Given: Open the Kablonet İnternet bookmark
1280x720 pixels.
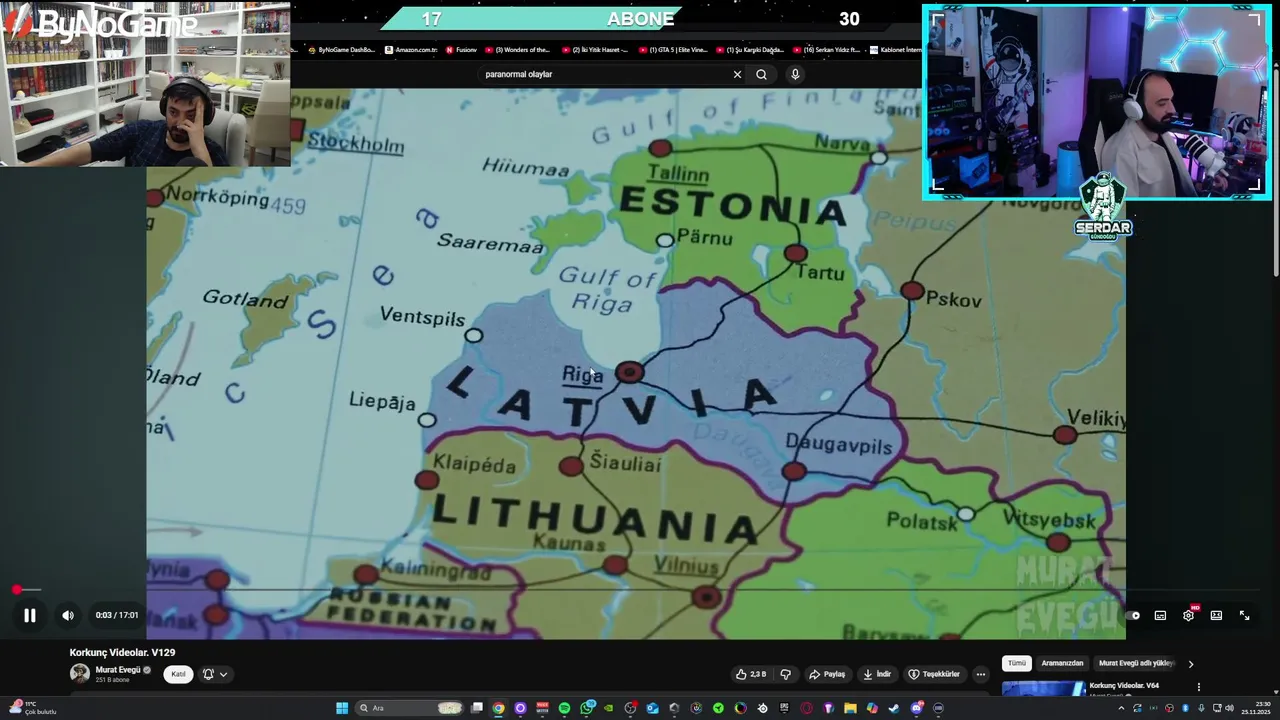Looking at the screenshot, I should click(896, 50).
